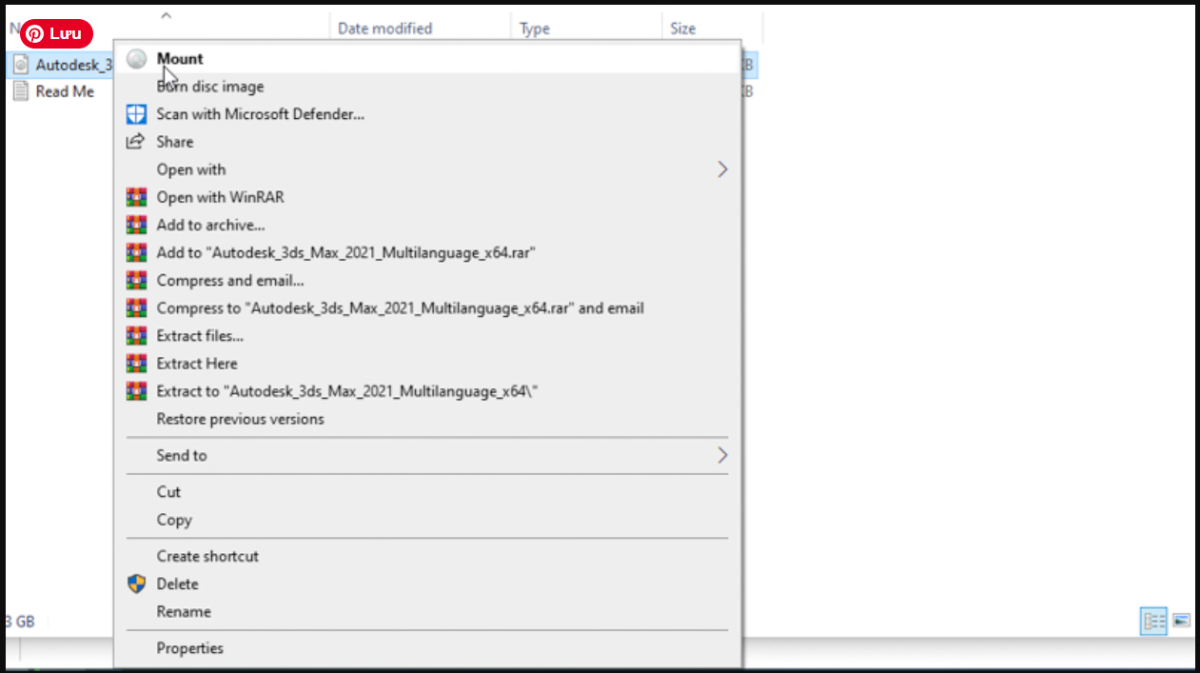The image size is (1200, 673).
Task: Choose Add to archive... entry
Action: pos(210,226)
